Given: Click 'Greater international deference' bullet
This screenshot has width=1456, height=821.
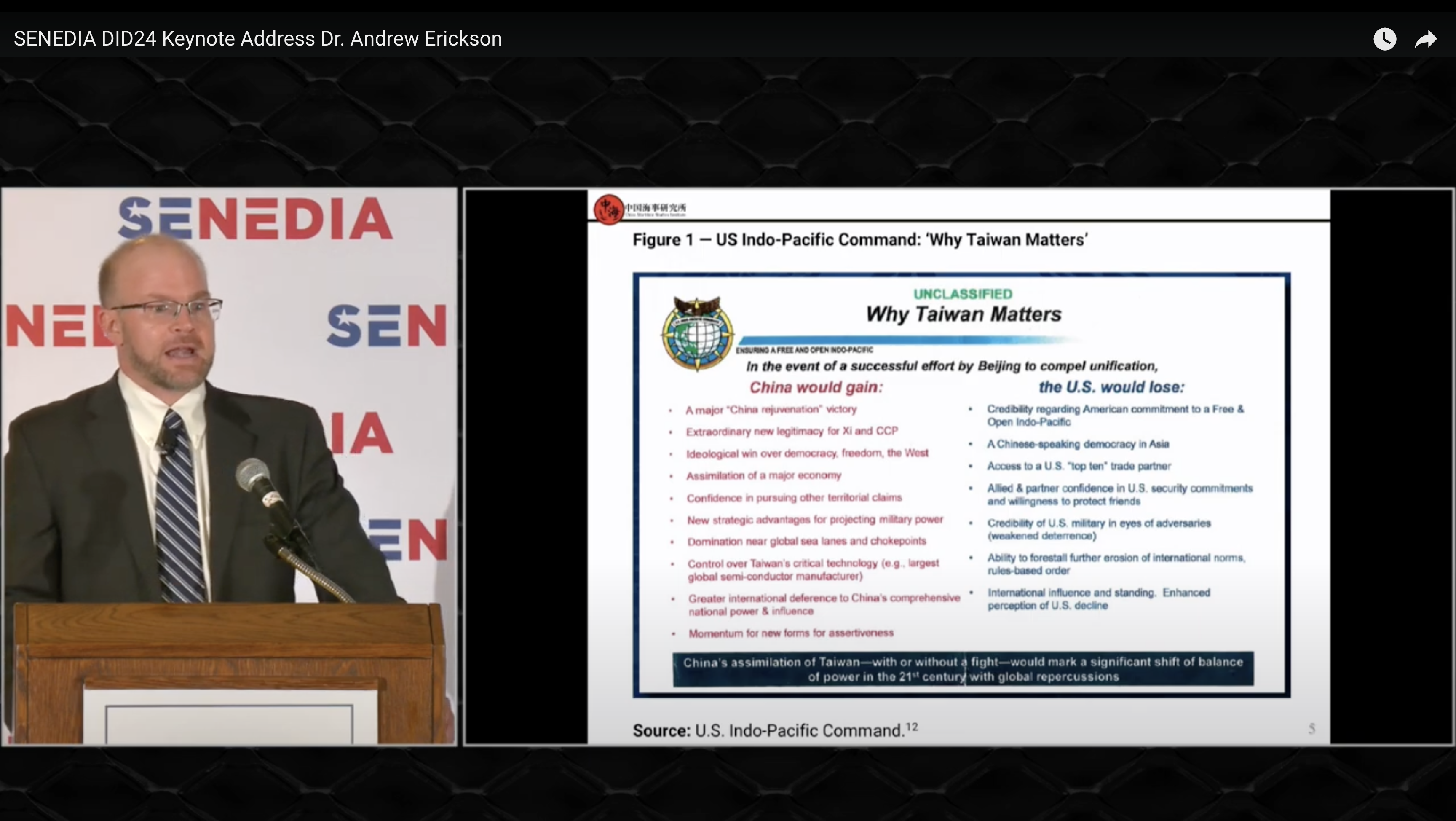Looking at the screenshot, I should pos(824,605).
